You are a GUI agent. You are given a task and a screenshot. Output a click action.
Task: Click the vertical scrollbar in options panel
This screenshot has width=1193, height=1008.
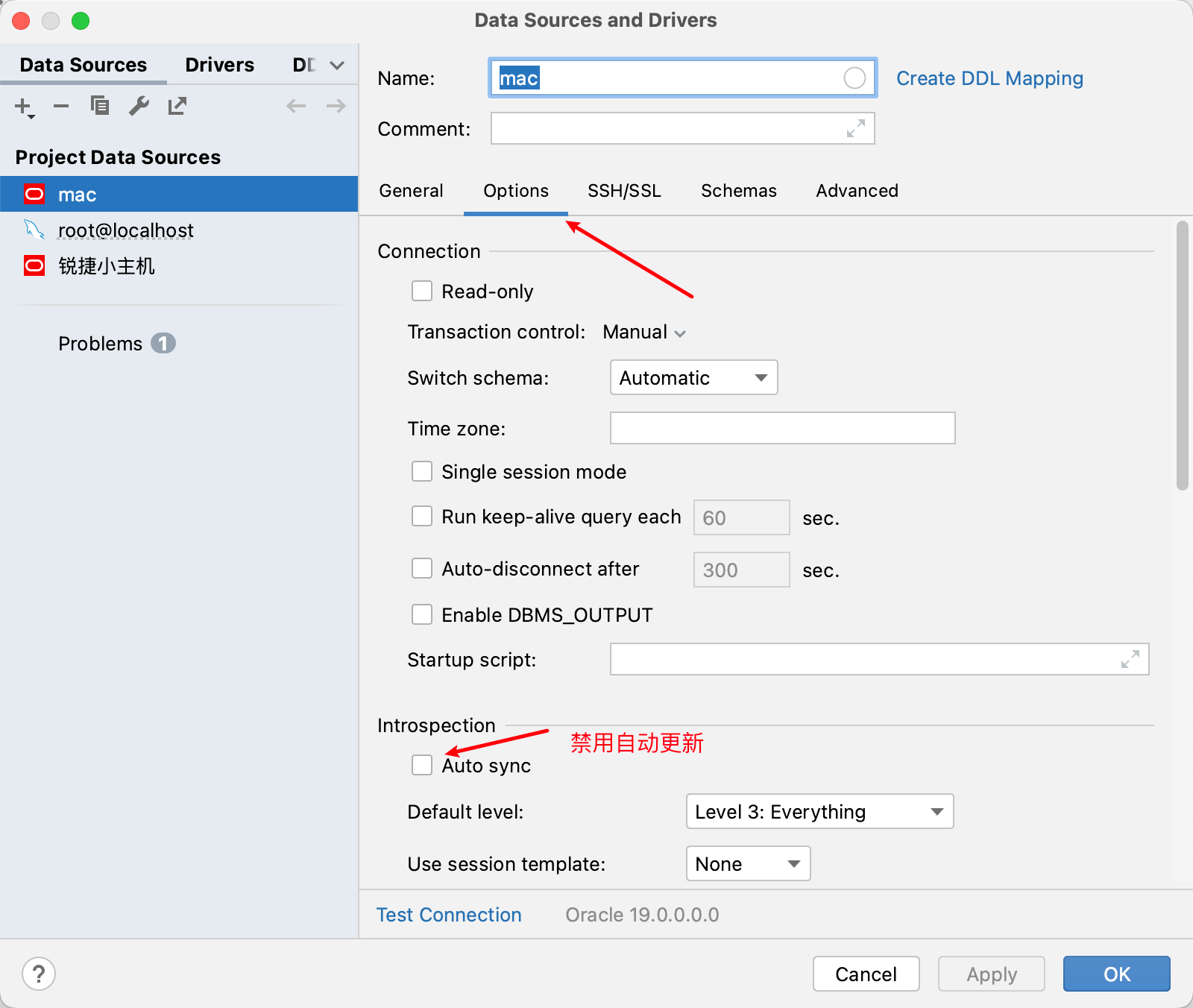pyautogui.click(x=1182, y=356)
